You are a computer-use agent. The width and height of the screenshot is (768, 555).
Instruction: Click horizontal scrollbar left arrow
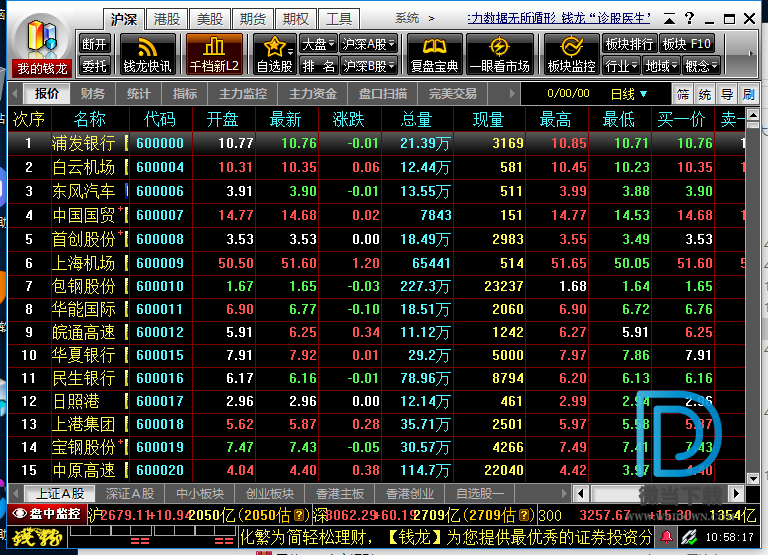click(x=581, y=493)
